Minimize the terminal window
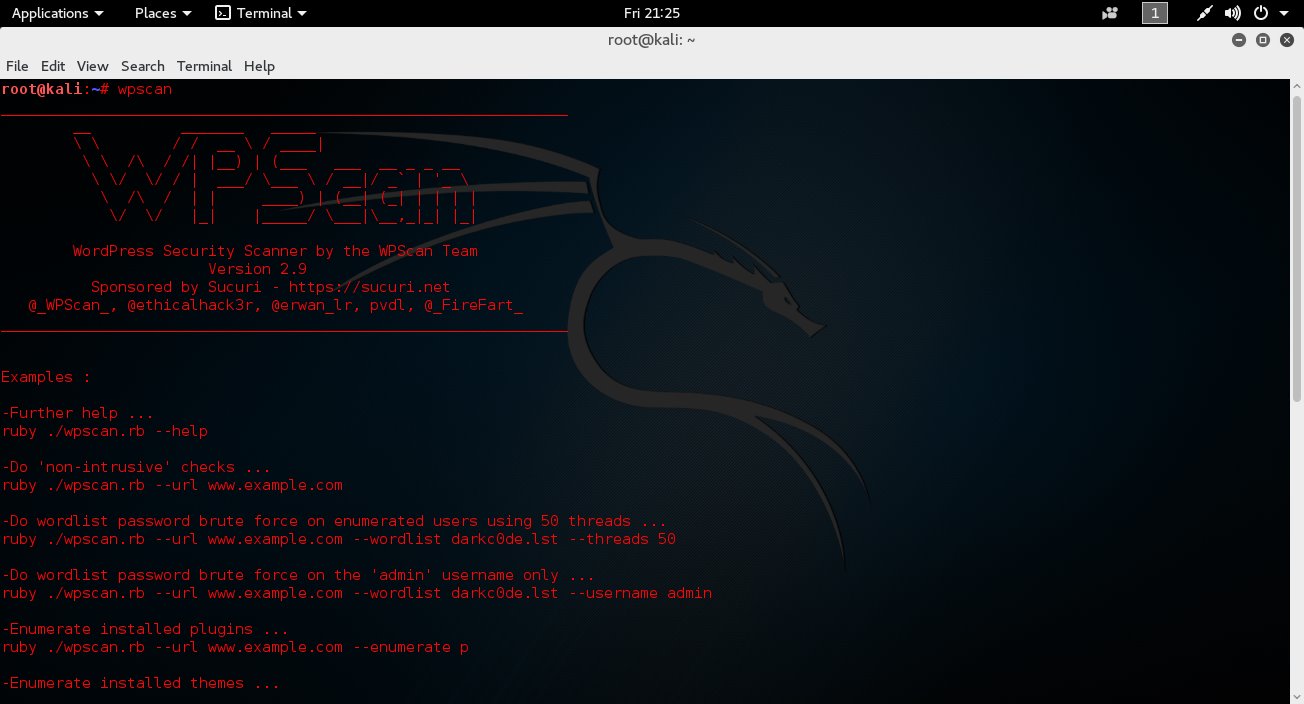Image resolution: width=1304 pixels, height=704 pixels. pyautogui.click(x=1240, y=40)
